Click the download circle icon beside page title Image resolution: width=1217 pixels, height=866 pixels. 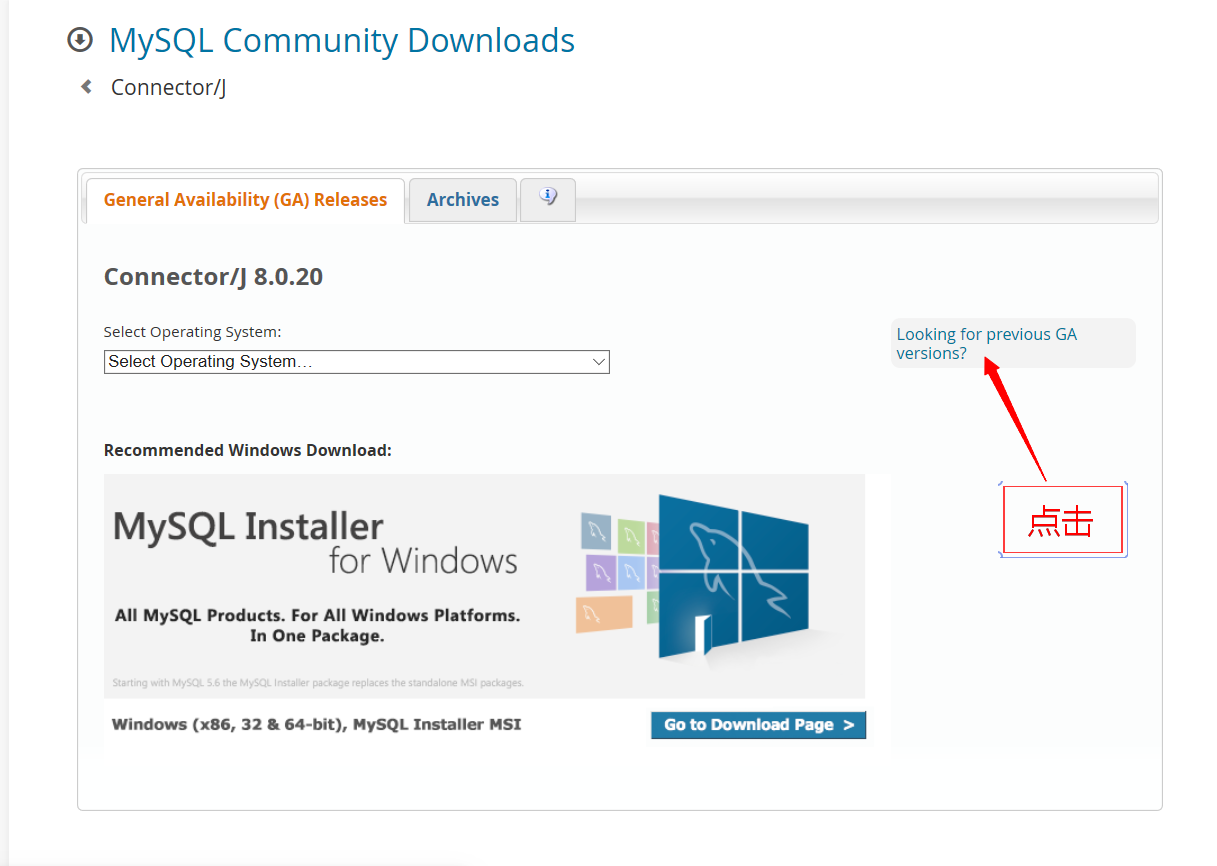79,40
